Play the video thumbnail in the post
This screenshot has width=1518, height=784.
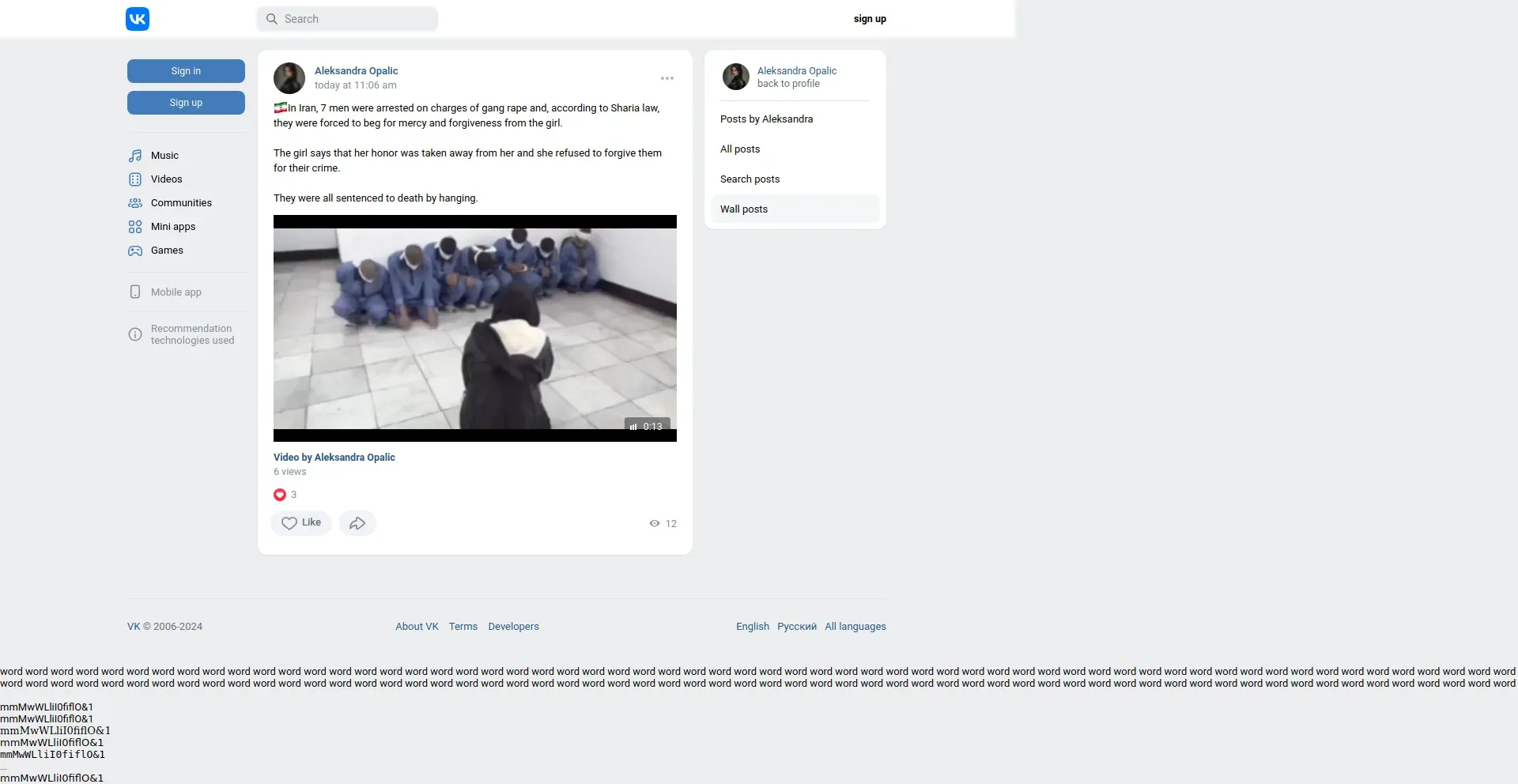click(475, 328)
